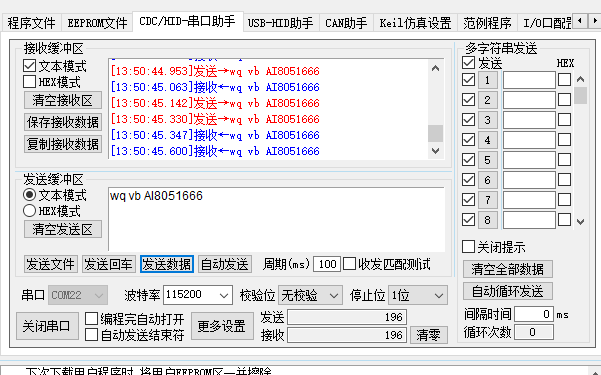Click numbered send button 2
Screen dimensions: 601x375
pyautogui.click(x=488, y=100)
